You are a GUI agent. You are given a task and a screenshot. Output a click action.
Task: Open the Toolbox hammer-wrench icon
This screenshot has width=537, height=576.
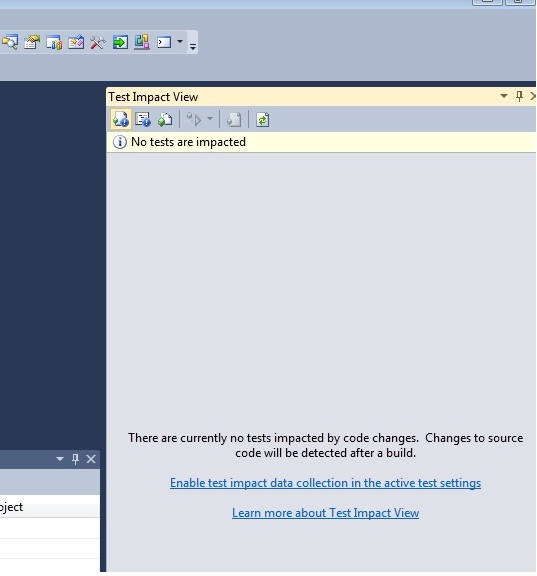98,42
